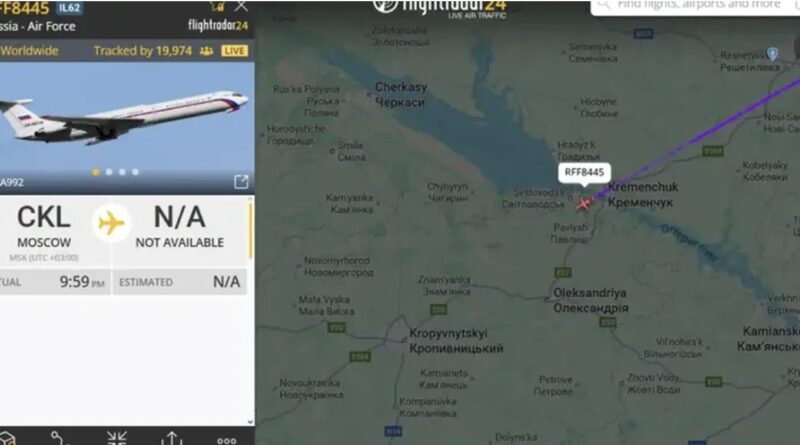Click the flight route icon in bottom bar
This screenshot has height=445, width=800.
click(59, 438)
